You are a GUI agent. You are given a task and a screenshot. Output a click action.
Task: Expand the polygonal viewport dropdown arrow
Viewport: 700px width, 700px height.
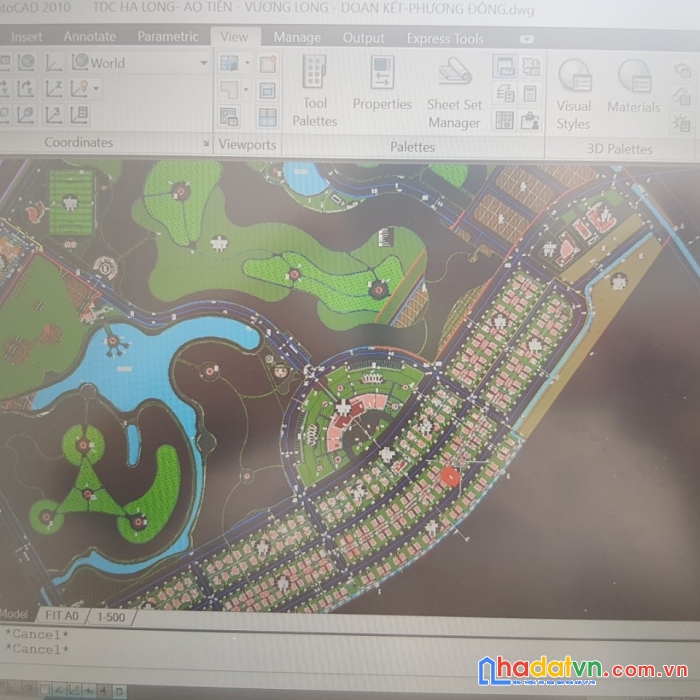pyautogui.click(x=246, y=90)
